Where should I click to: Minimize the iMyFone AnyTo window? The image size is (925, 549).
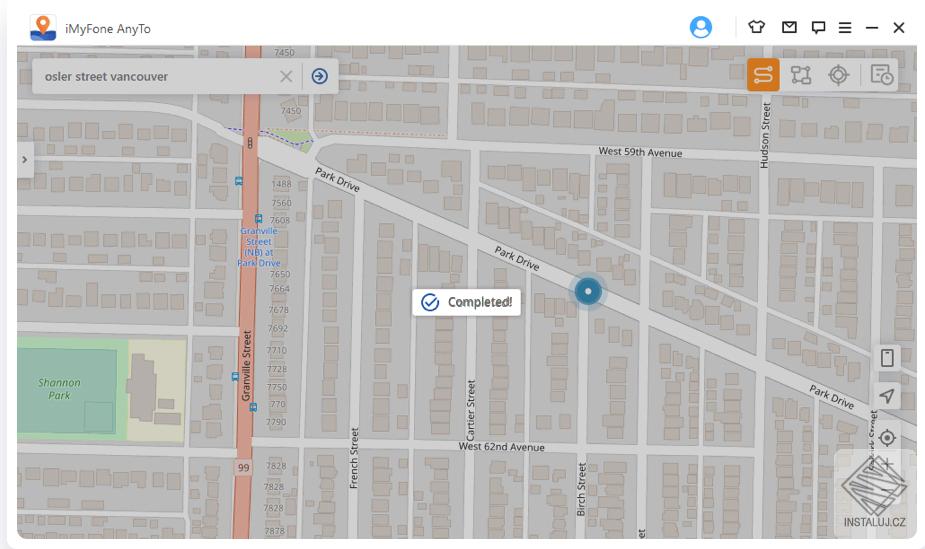pyautogui.click(x=871, y=28)
